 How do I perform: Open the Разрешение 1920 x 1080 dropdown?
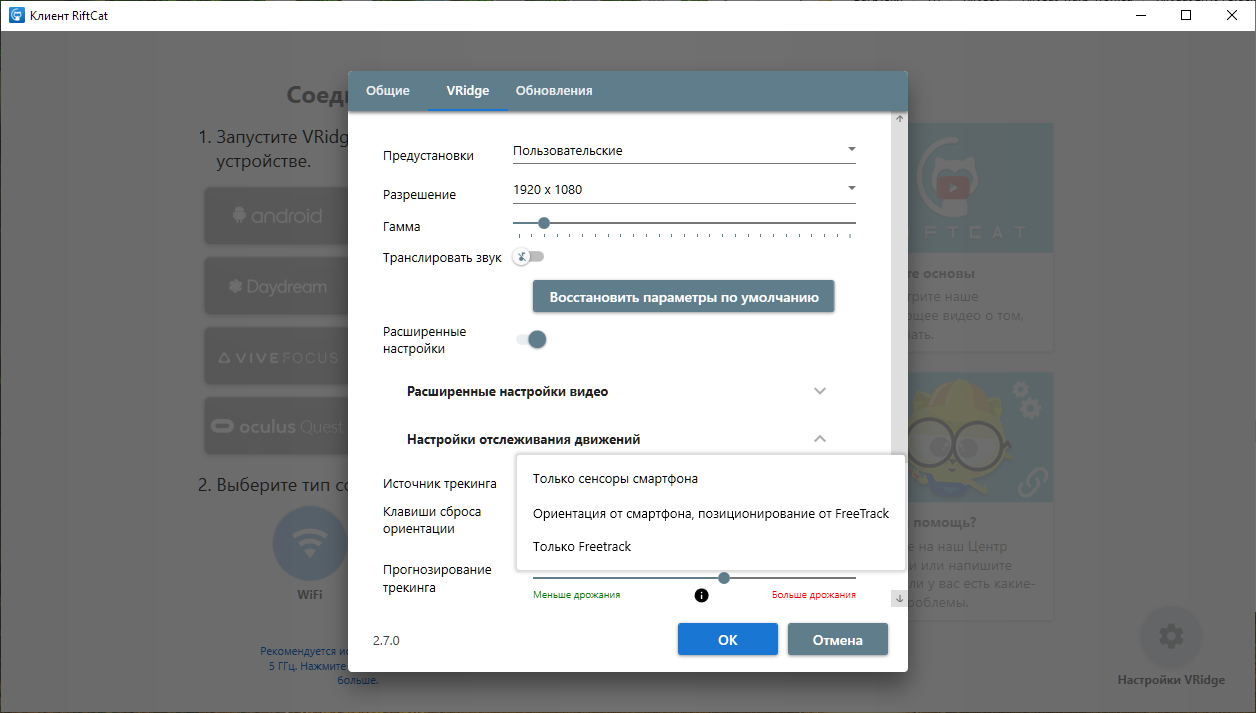[684, 190]
